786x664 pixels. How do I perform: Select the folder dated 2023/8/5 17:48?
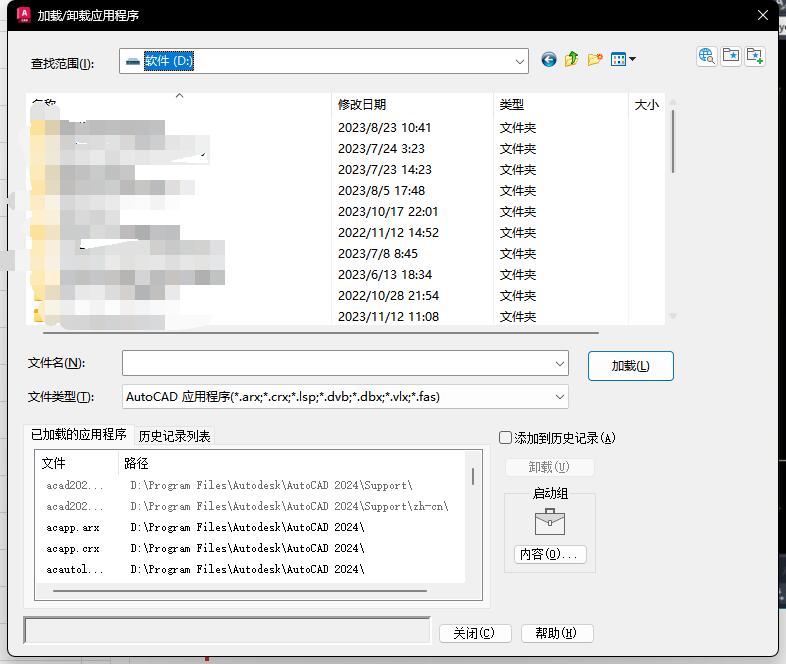pos(345,191)
